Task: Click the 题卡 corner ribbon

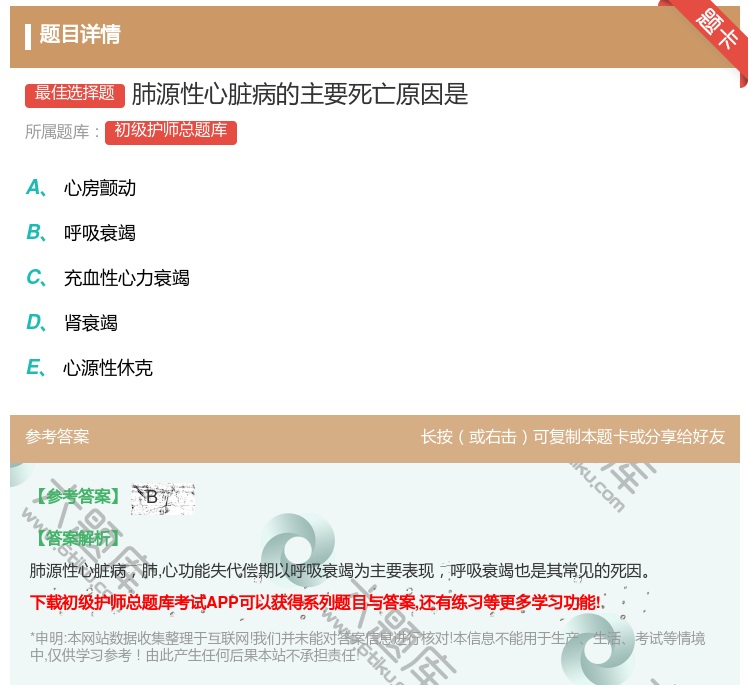Action: [709, 36]
